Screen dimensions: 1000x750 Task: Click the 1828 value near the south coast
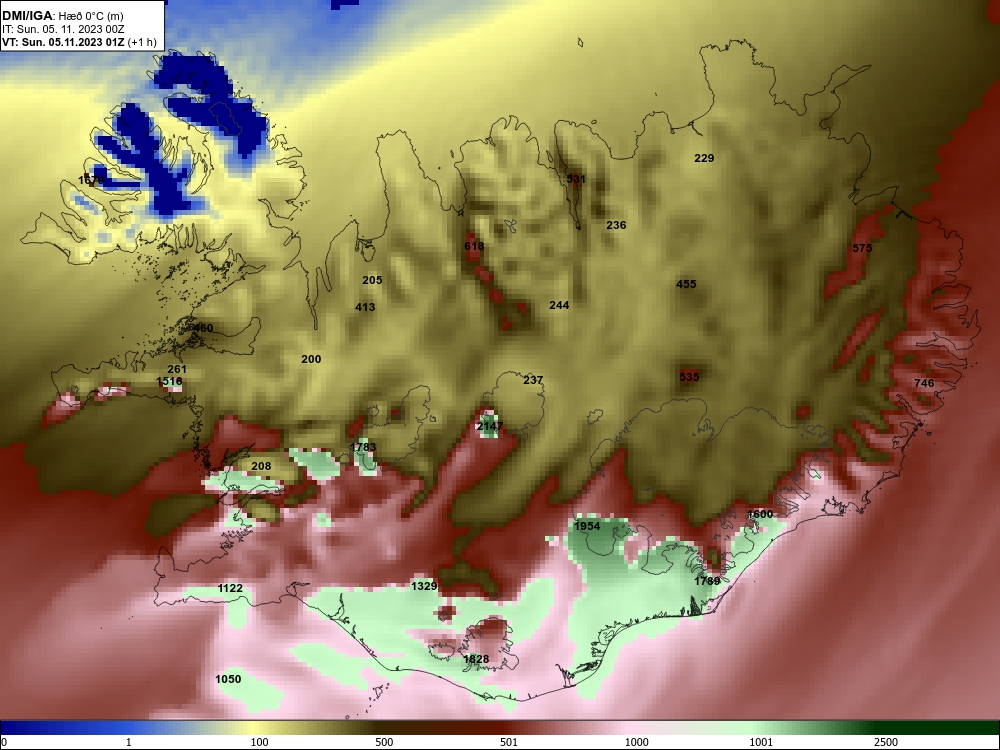click(x=476, y=659)
